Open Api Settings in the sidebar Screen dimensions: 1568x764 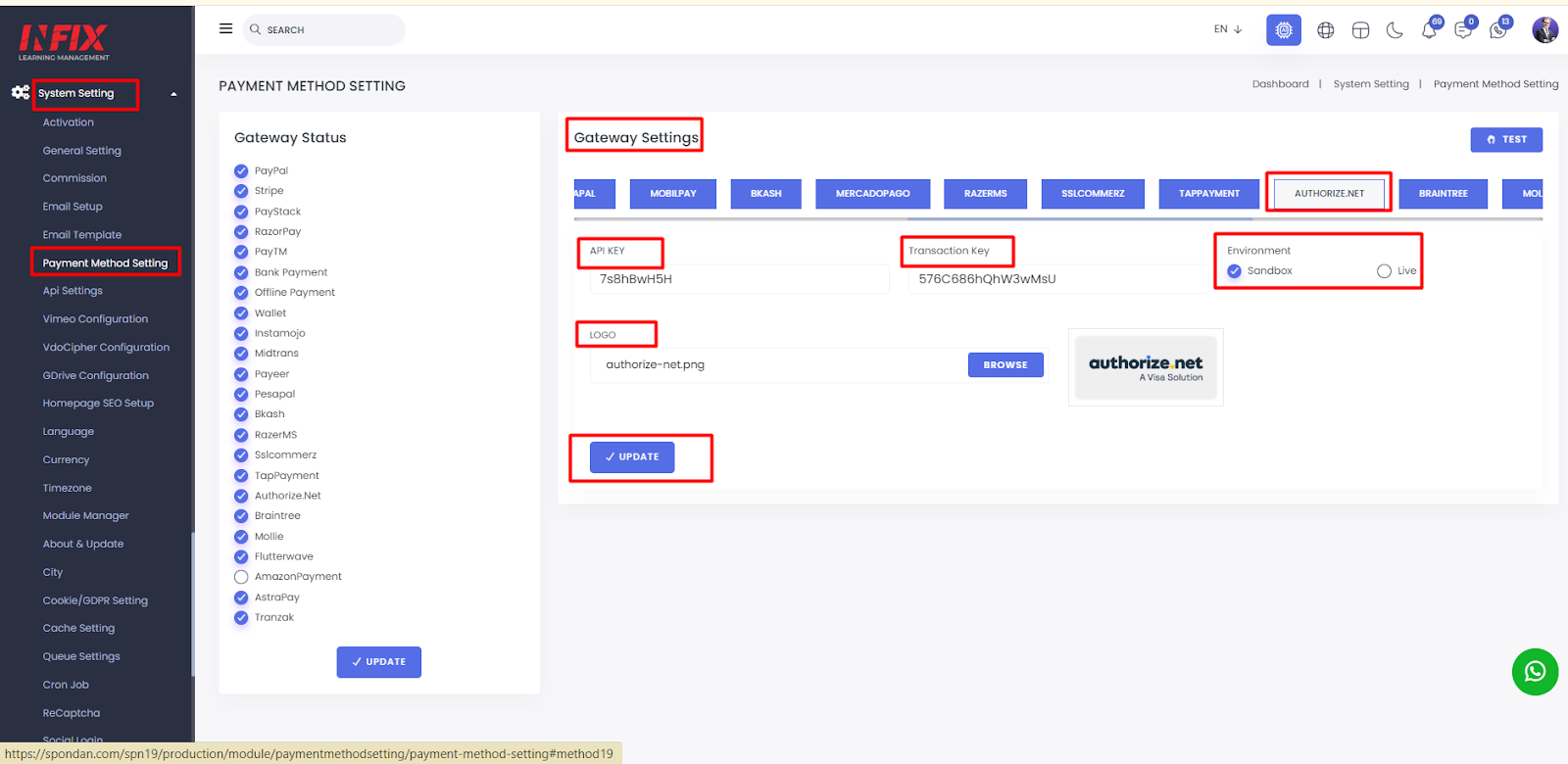click(73, 291)
